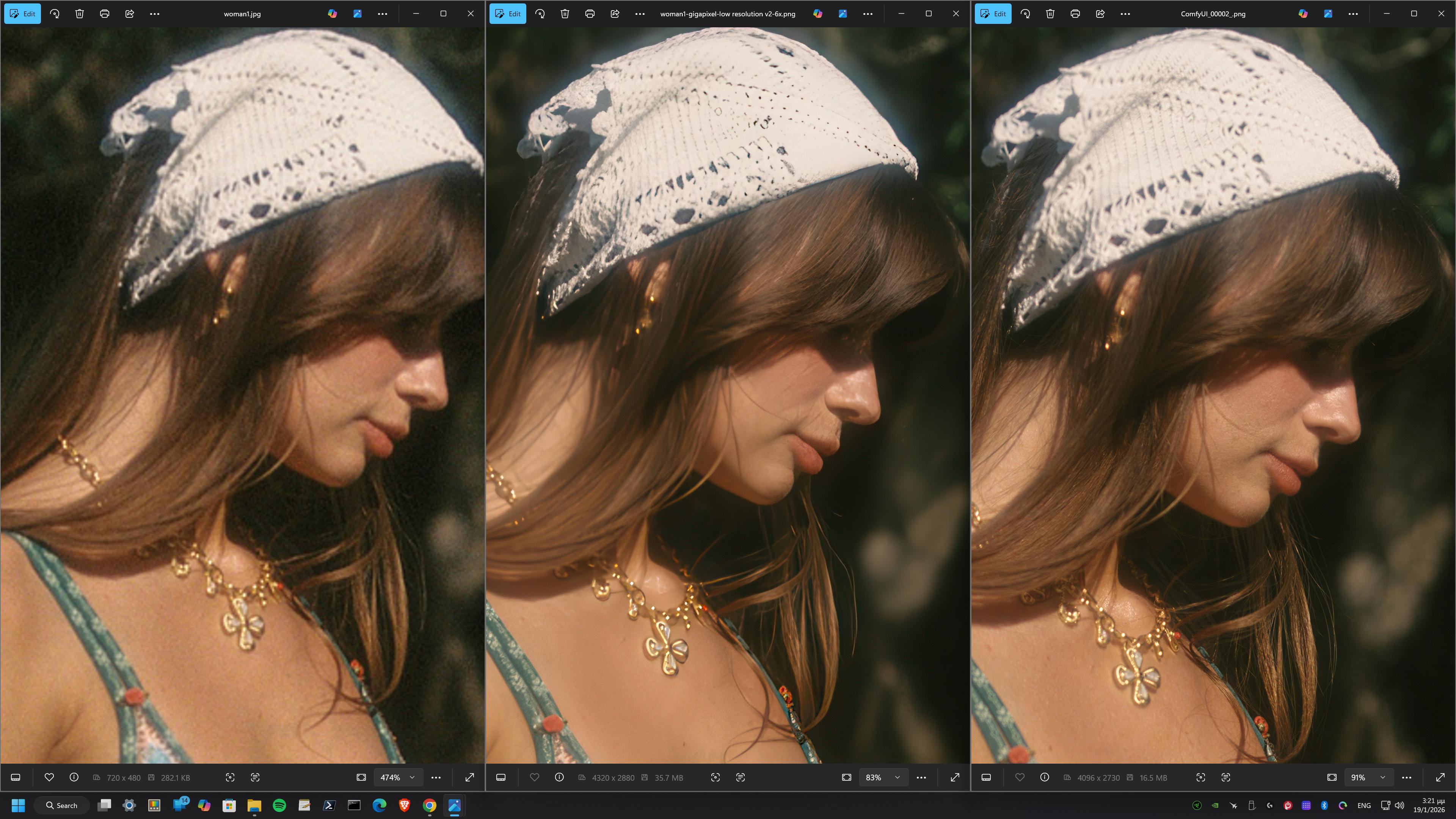Open Spotify from the taskbar

tap(279, 805)
